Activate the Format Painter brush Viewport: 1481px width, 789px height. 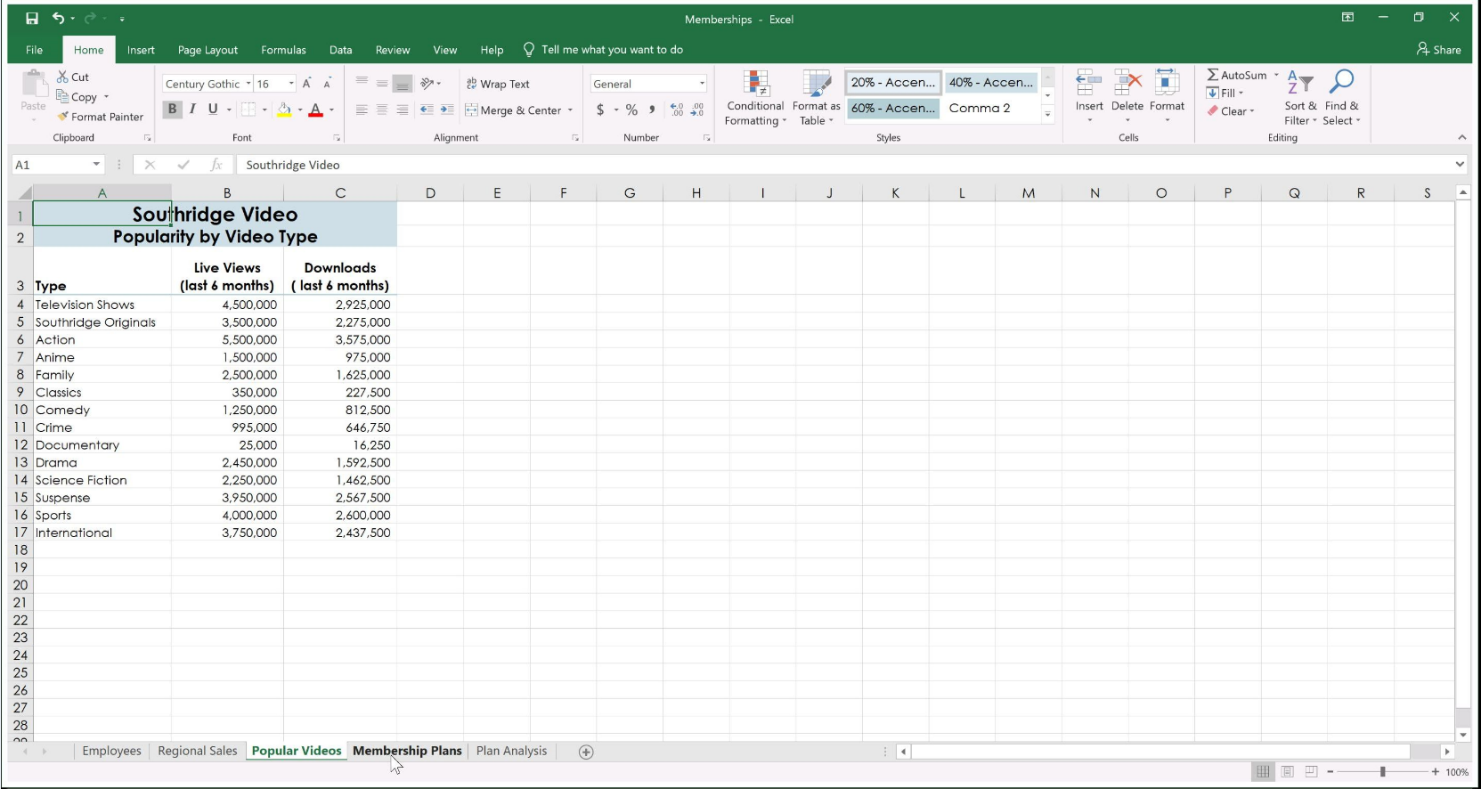101,117
